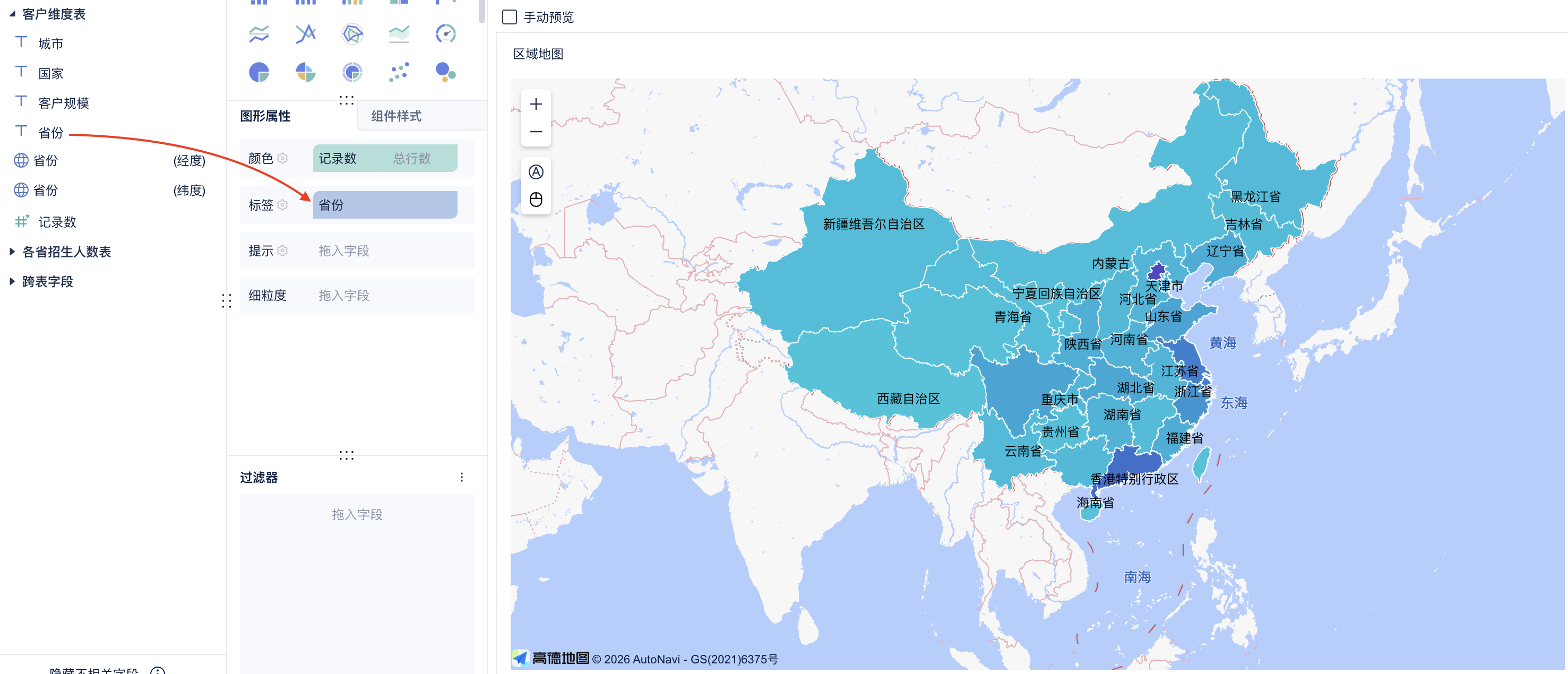Pick the area chart type icon
1568x674 pixels.
[x=399, y=33]
